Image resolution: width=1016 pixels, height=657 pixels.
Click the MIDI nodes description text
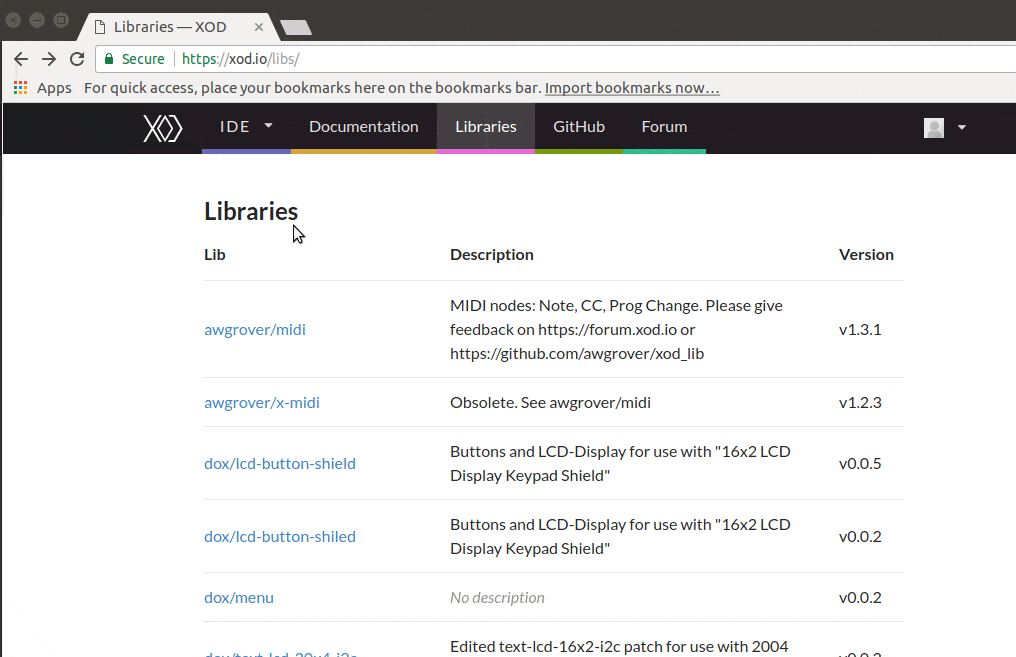pos(616,330)
